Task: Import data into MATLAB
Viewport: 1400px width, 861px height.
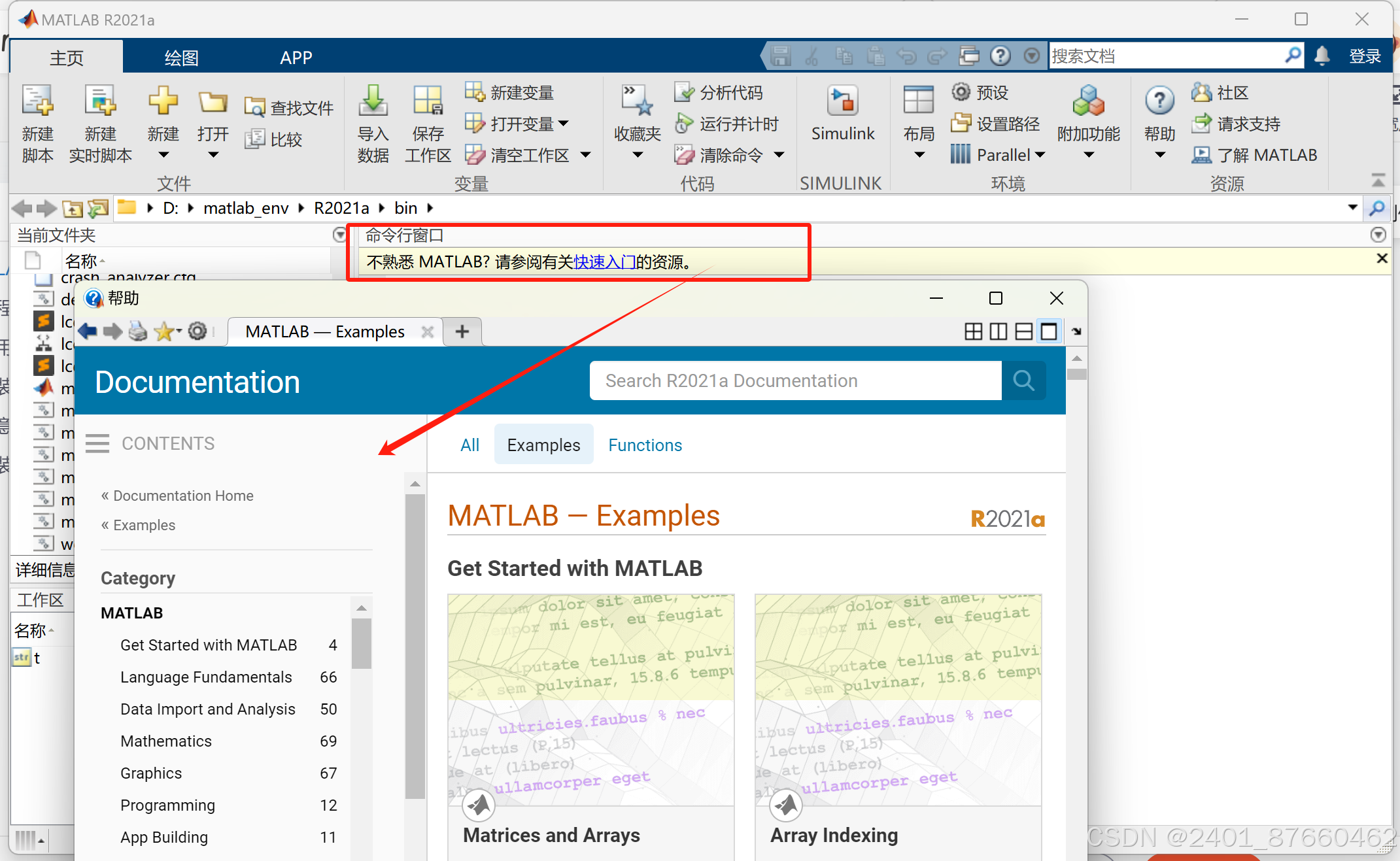Action: click(x=372, y=123)
